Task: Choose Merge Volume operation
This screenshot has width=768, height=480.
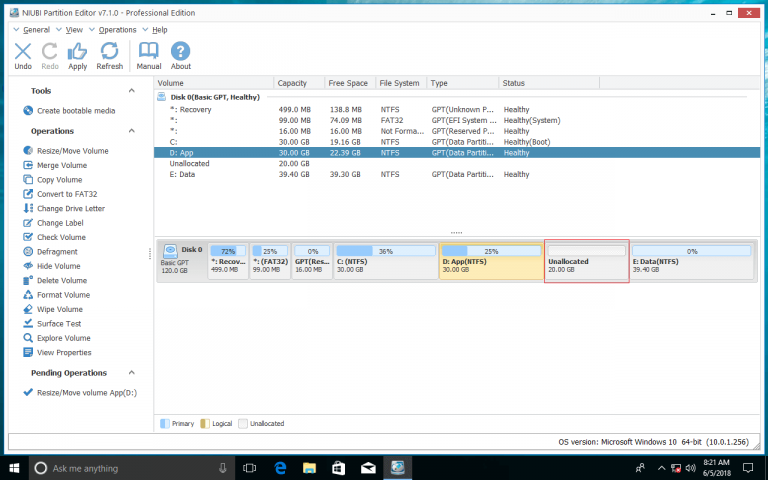Action: (x=55, y=165)
